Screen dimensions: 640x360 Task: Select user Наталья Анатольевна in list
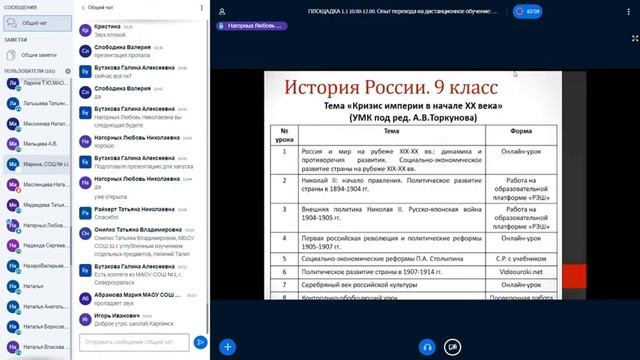pyautogui.click(x=37, y=307)
